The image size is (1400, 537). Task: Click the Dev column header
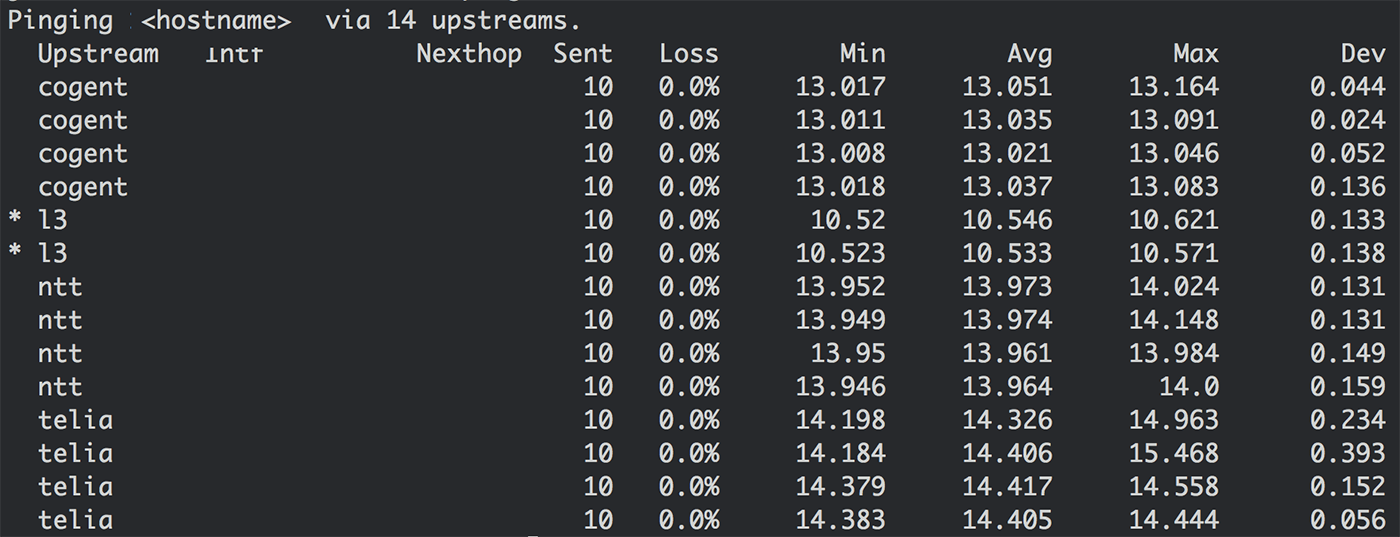1363,54
